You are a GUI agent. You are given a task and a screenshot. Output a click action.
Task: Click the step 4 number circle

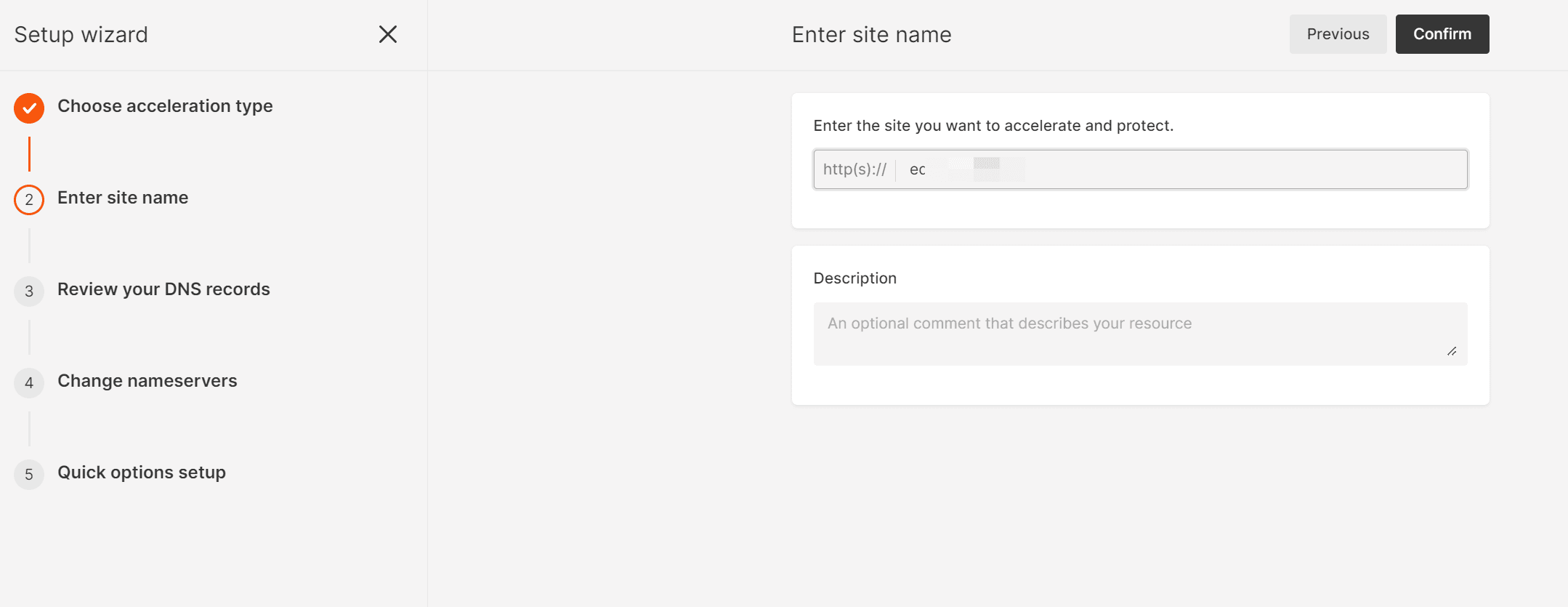pos(29,383)
